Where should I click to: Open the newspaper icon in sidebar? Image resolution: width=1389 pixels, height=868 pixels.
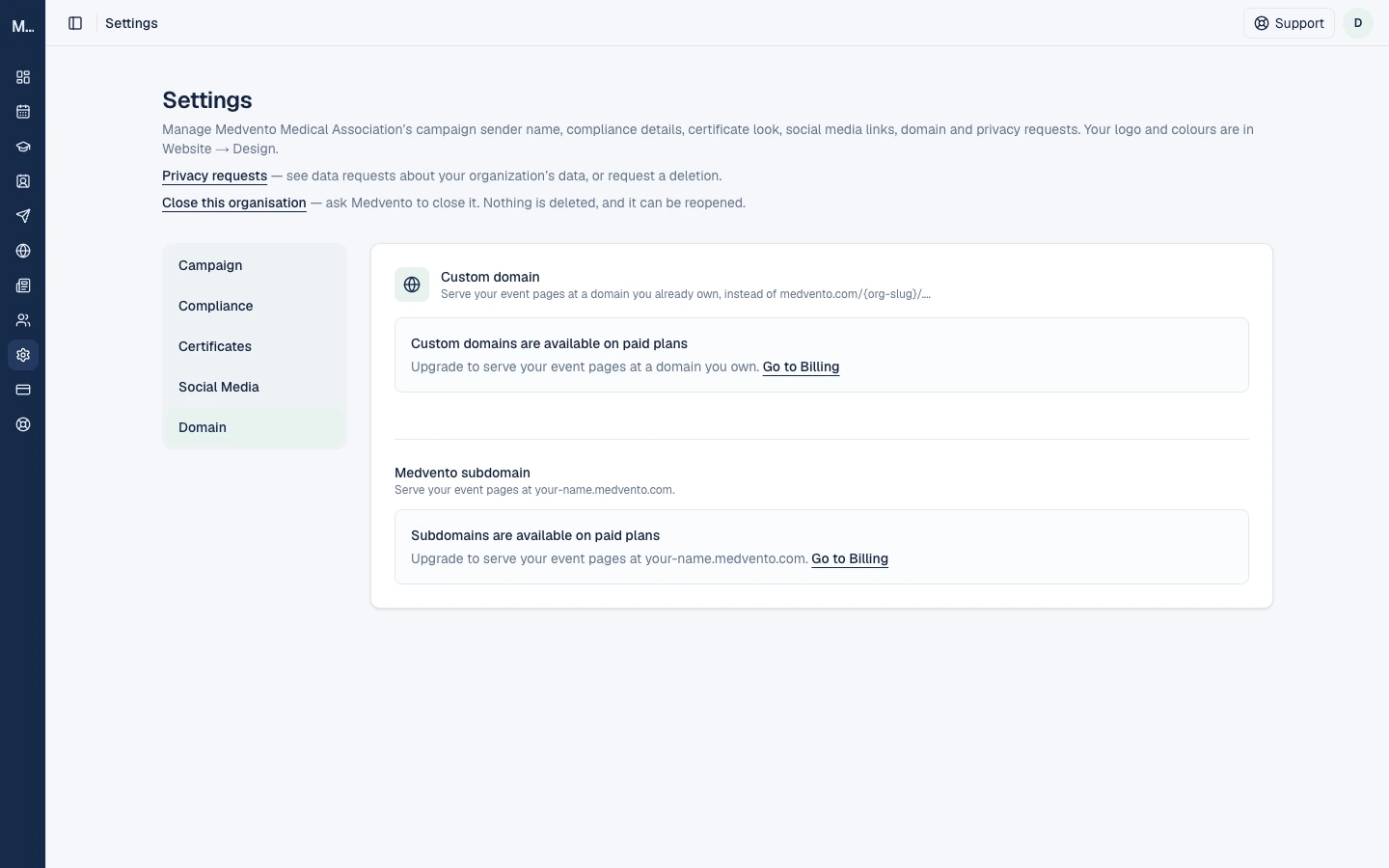[23, 285]
